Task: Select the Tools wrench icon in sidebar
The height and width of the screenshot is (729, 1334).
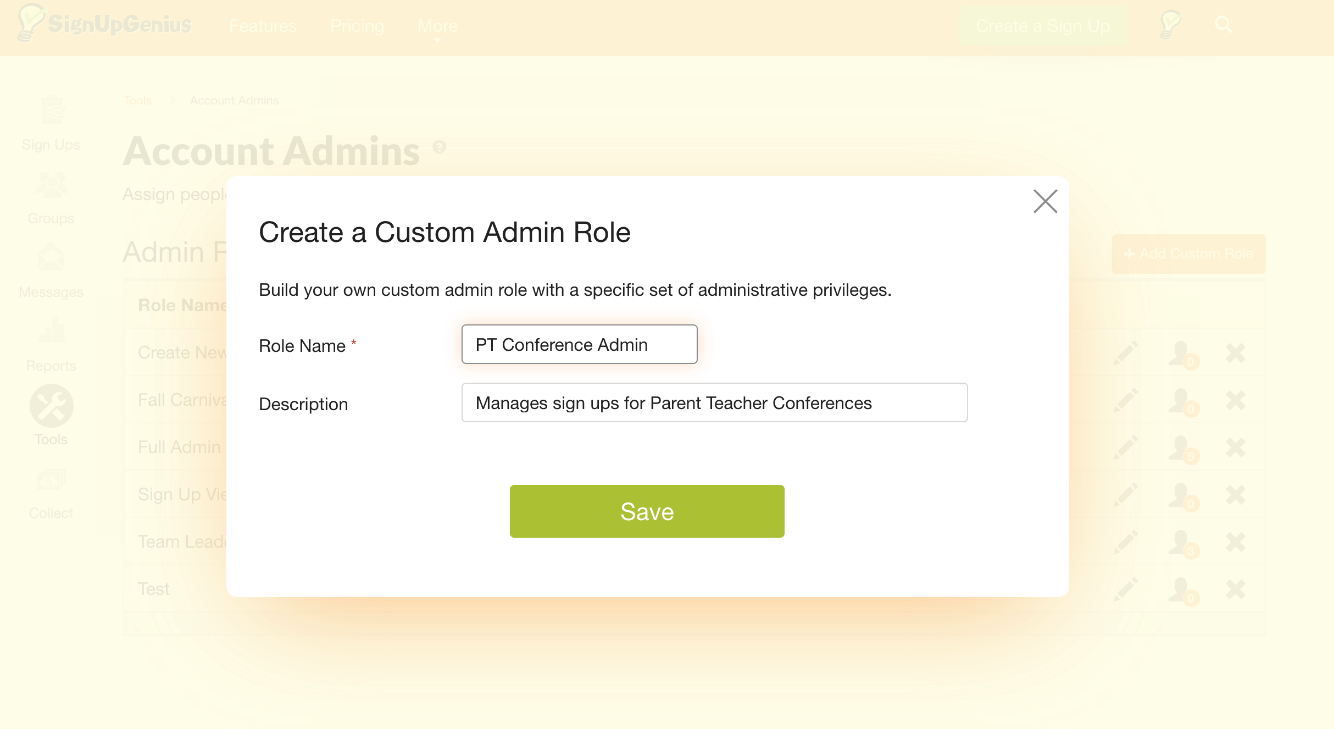Action: (50, 406)
